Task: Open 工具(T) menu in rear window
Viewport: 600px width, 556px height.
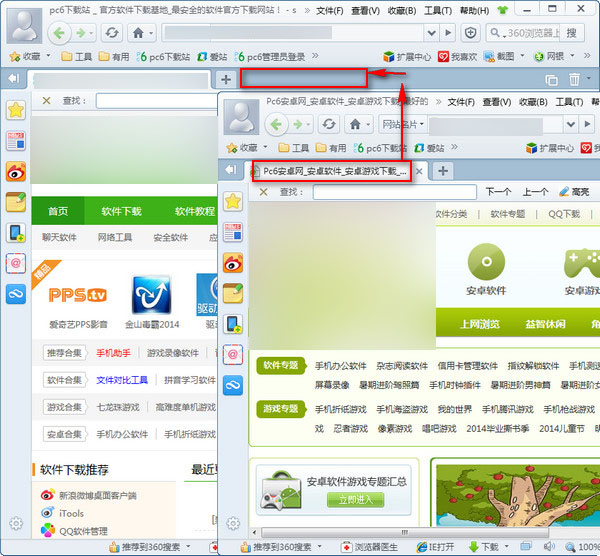Action: point(438,11)
